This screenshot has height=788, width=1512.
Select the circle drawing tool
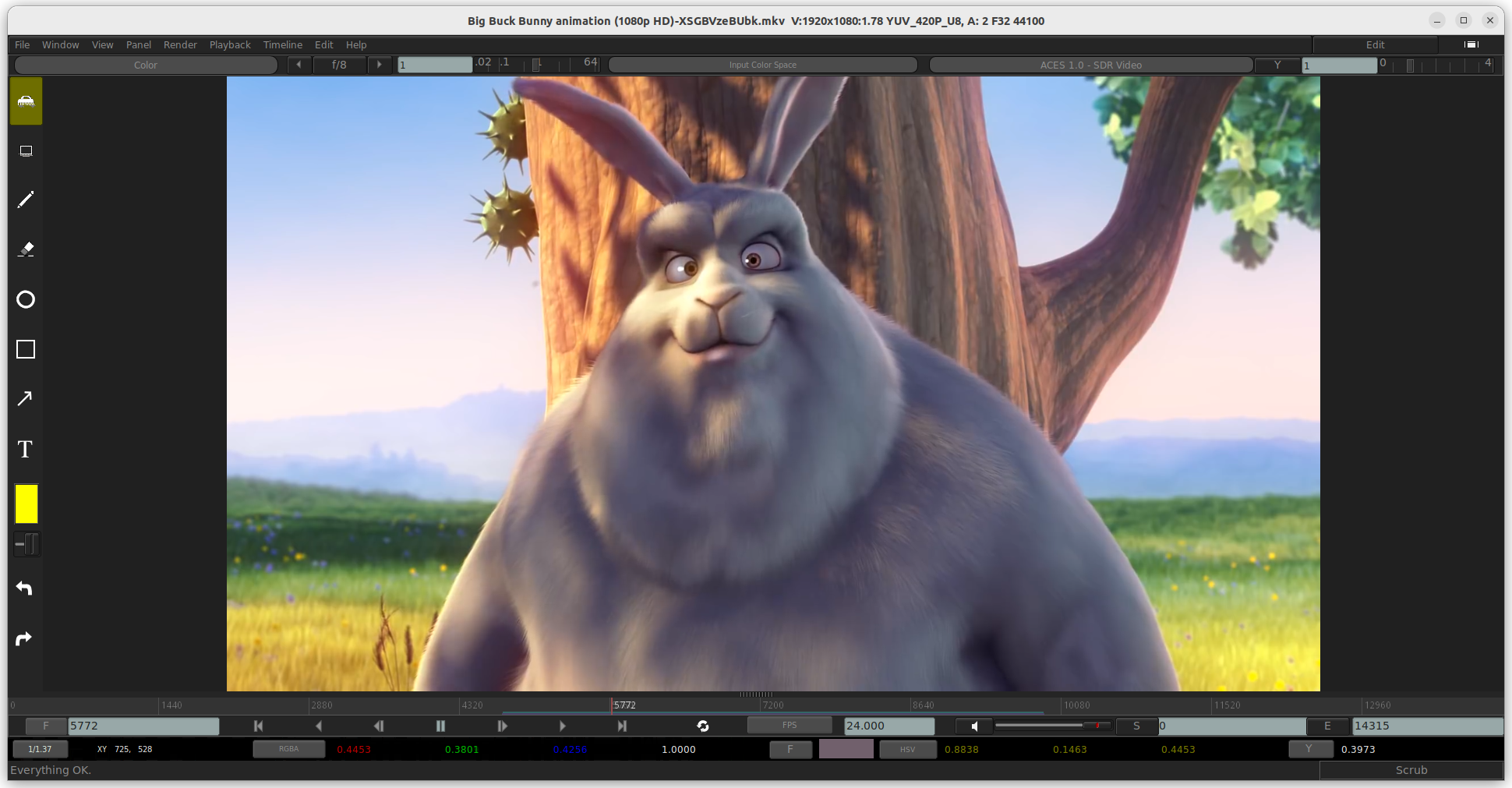(26, 299)
